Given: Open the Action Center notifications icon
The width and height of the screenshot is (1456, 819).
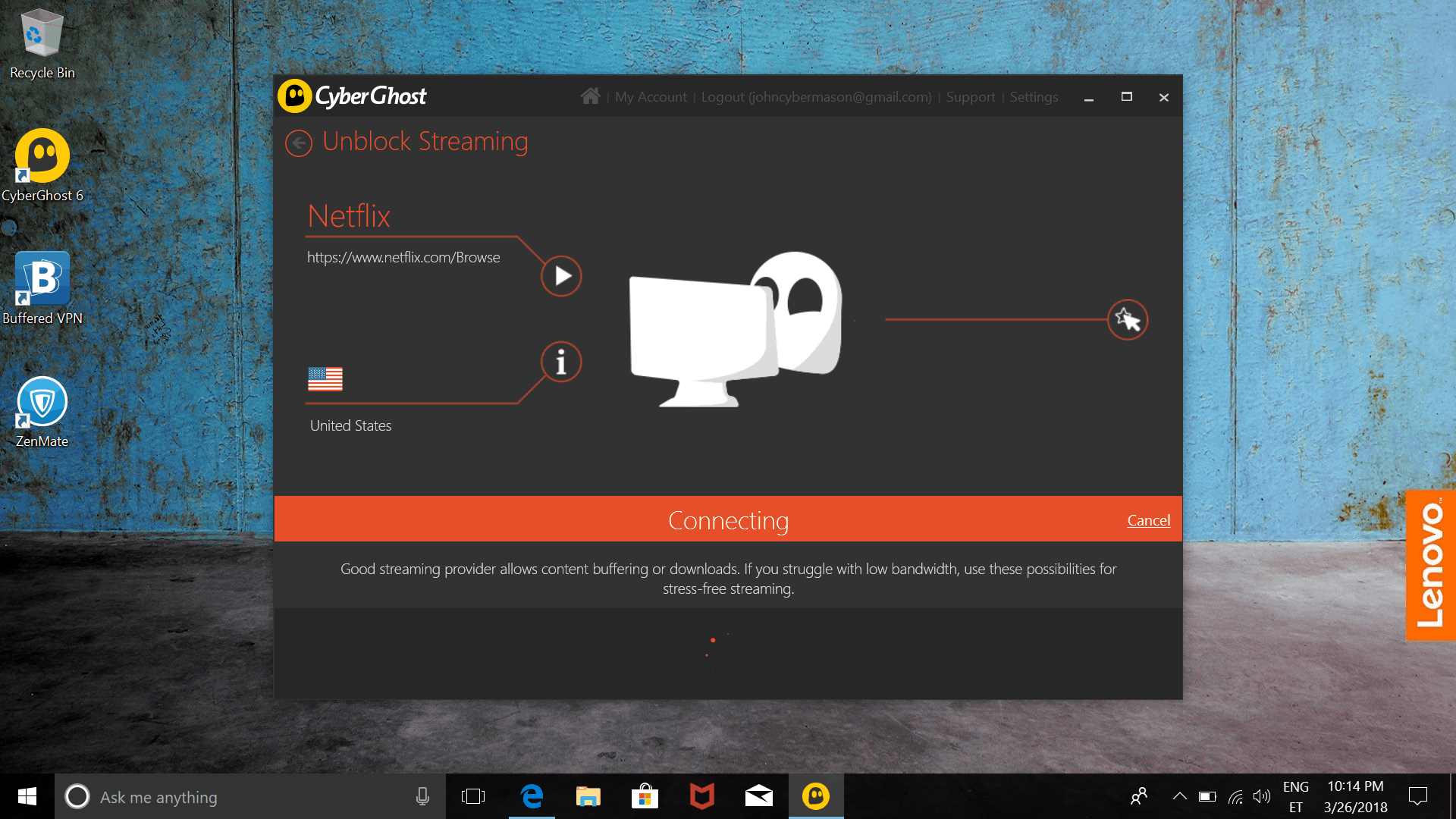Looking at the screenshot, I should 1417,796.
